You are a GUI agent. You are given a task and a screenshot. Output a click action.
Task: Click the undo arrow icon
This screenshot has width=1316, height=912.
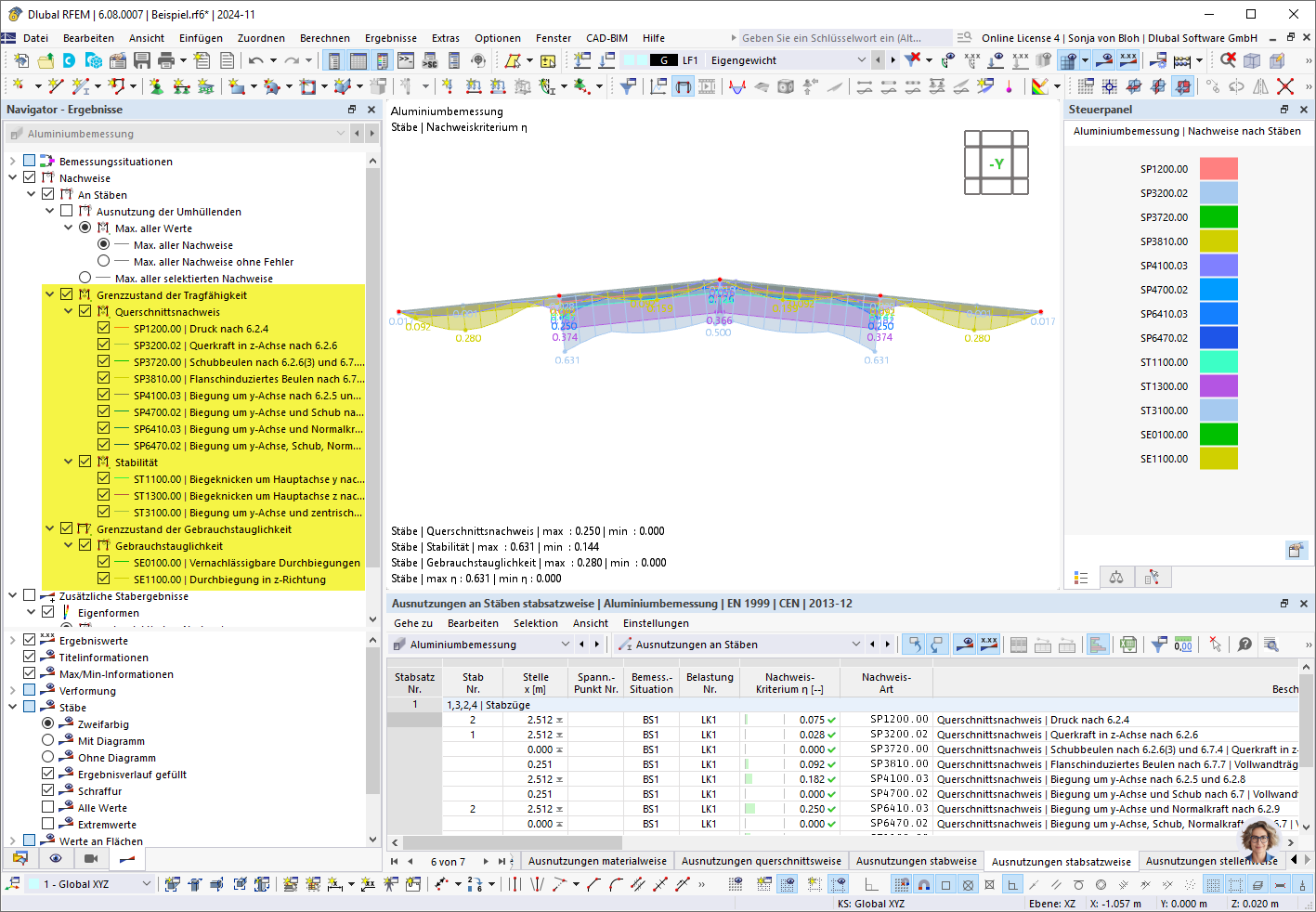coord(255,60)
